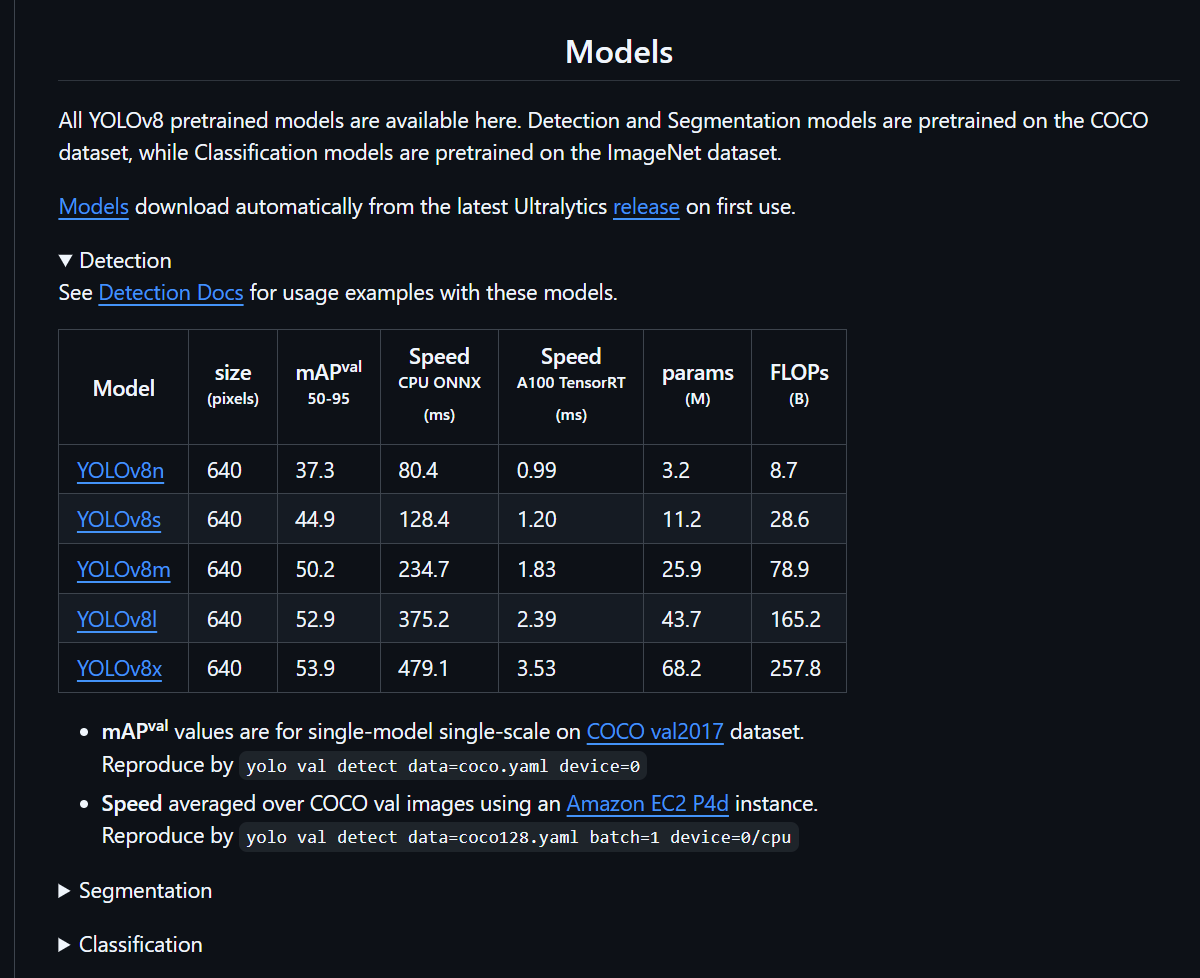This screenshot has width=1200, height=978.
Task: Open the Models link
Action: click(94, 207)
